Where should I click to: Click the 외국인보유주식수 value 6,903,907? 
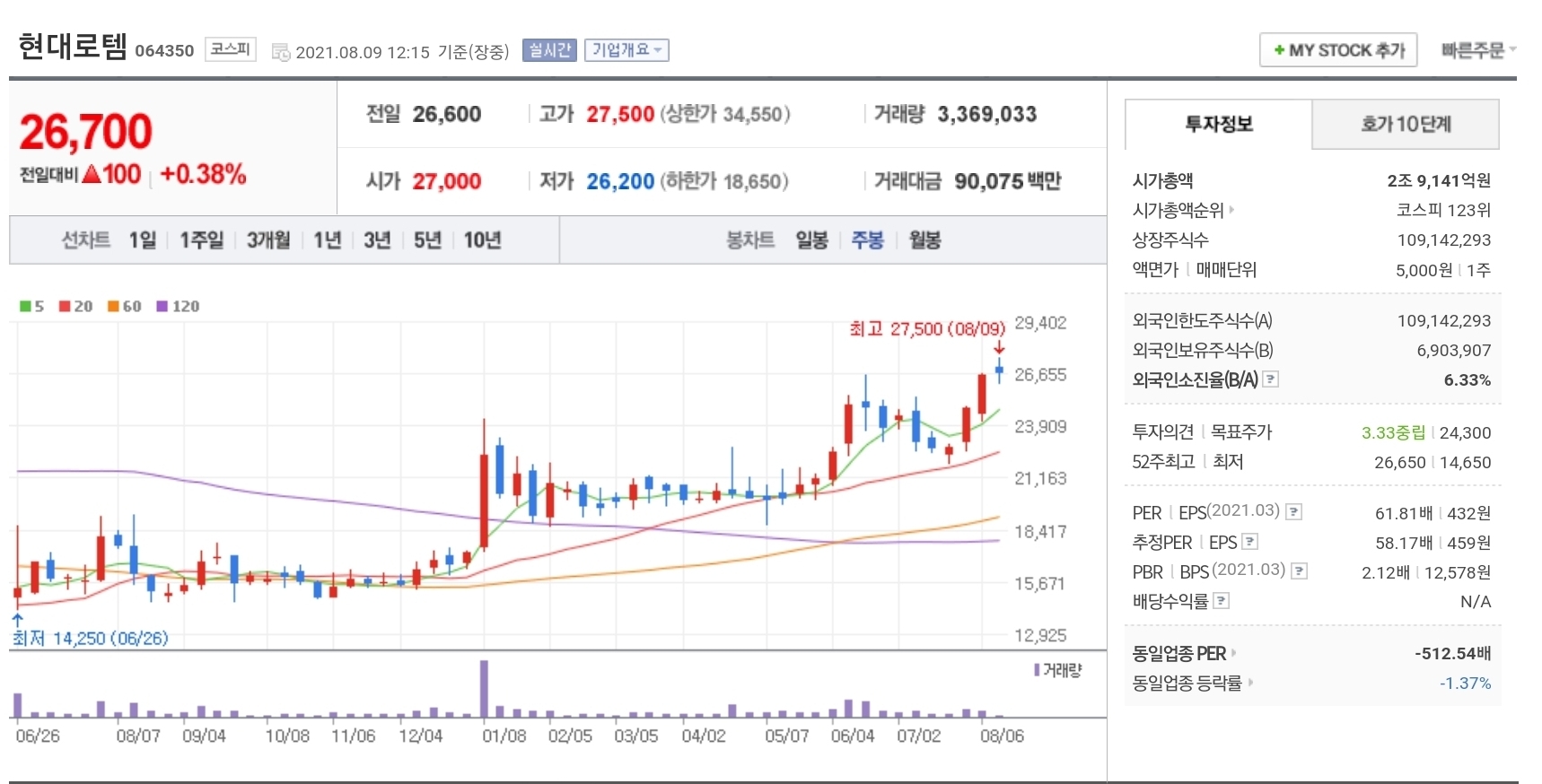click(x=1453, y=350)
